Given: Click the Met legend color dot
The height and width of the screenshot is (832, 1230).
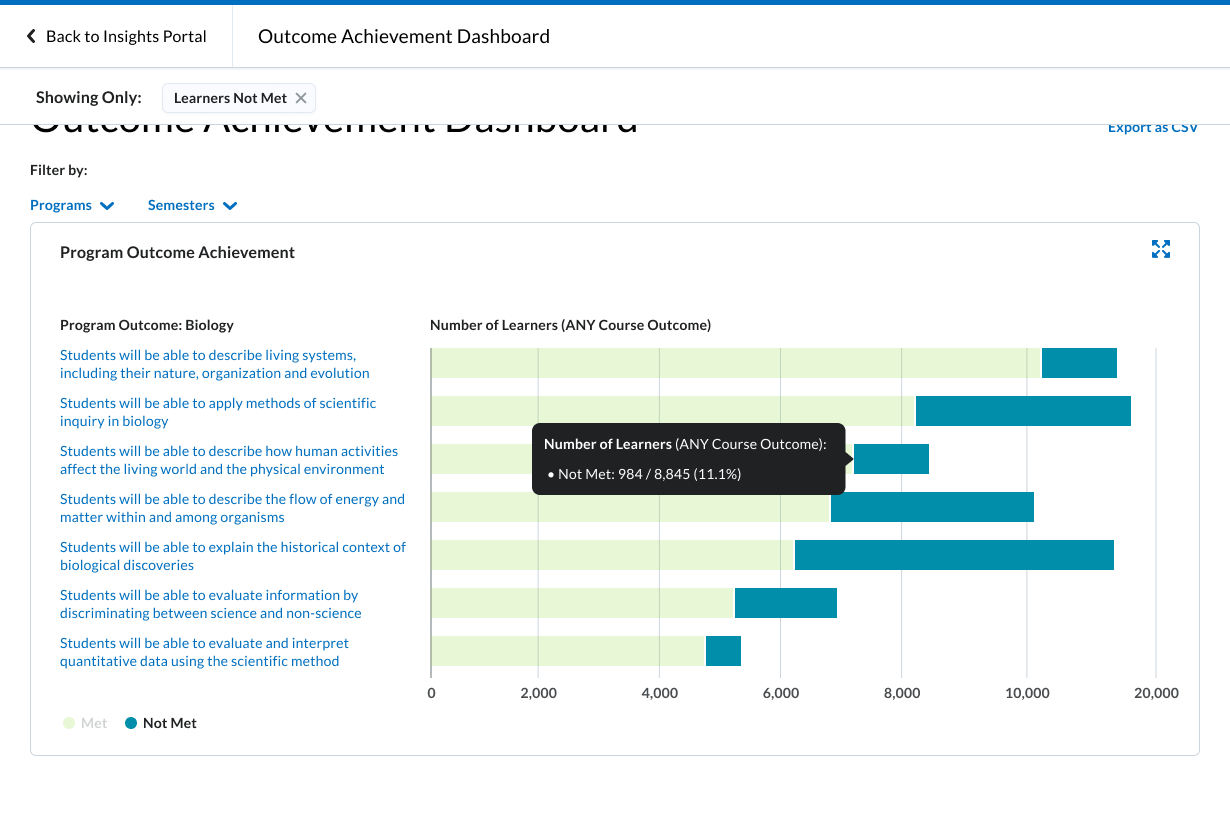Looking at the screenshot, I should 69,723.
